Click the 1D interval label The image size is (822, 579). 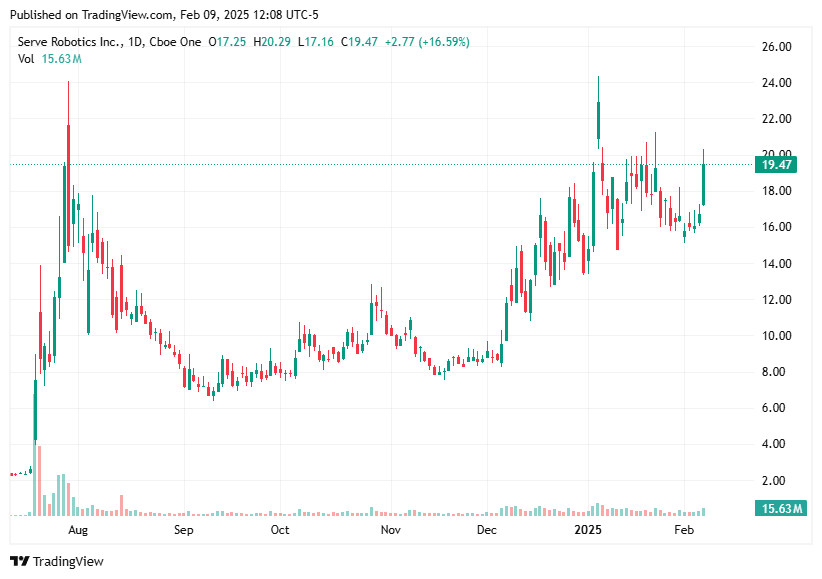click(x=135, y=42)
